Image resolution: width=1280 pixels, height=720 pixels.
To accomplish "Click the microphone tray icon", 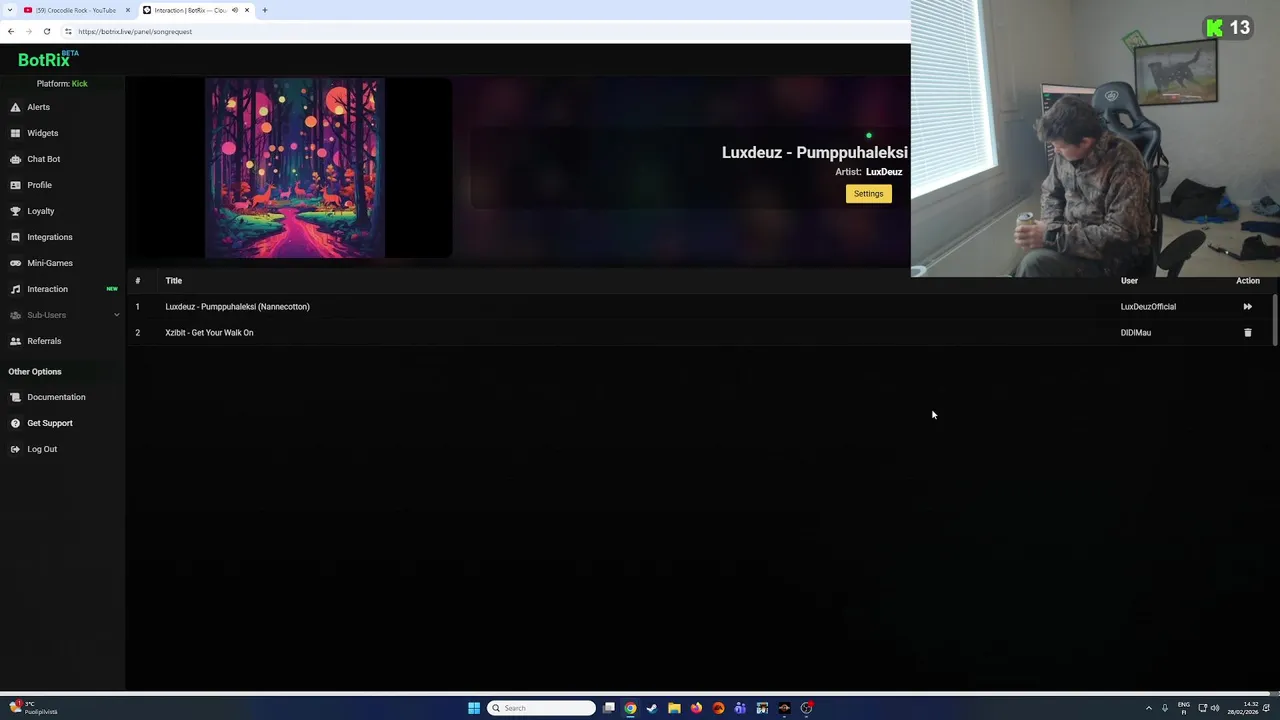I will click(1164, 708).
